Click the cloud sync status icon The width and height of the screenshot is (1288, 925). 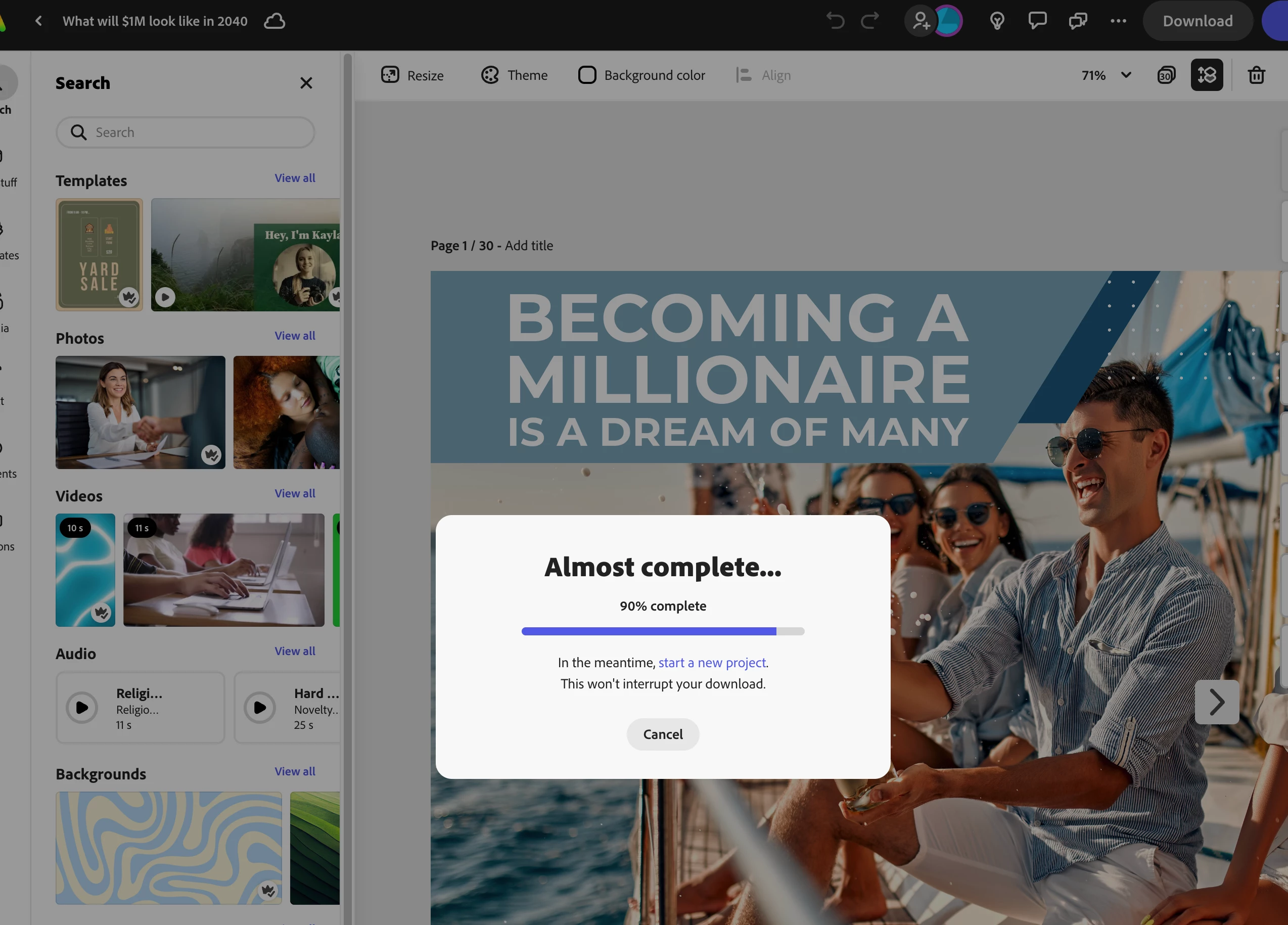click(274, 21)
